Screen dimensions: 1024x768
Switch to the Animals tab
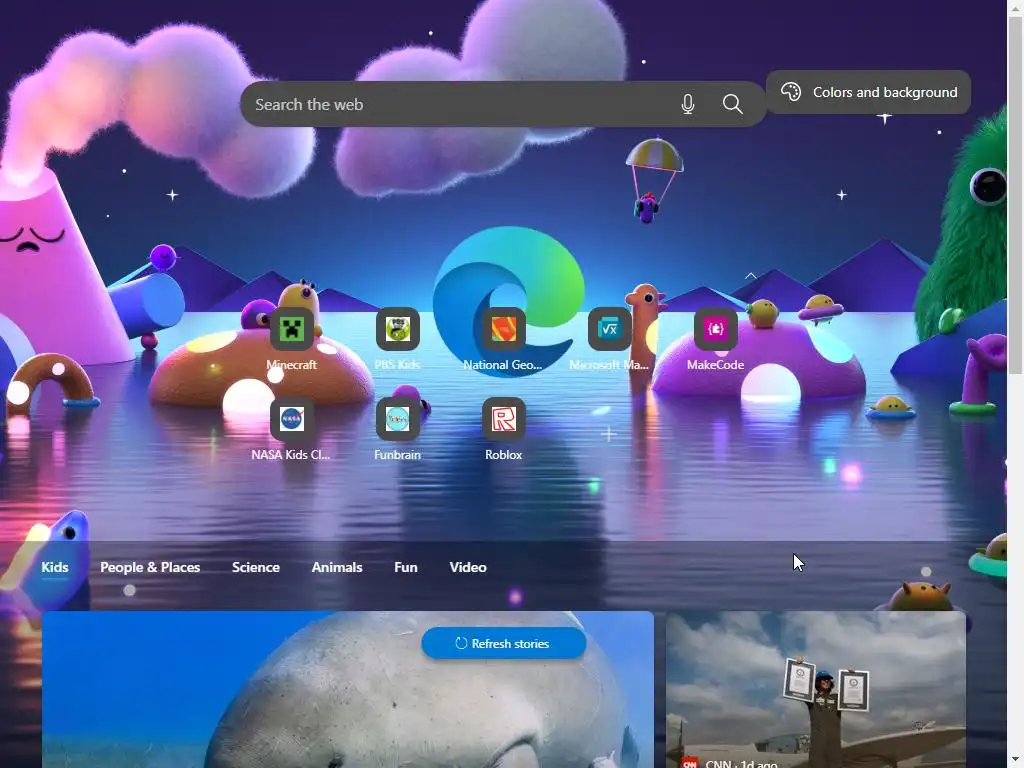337,568
